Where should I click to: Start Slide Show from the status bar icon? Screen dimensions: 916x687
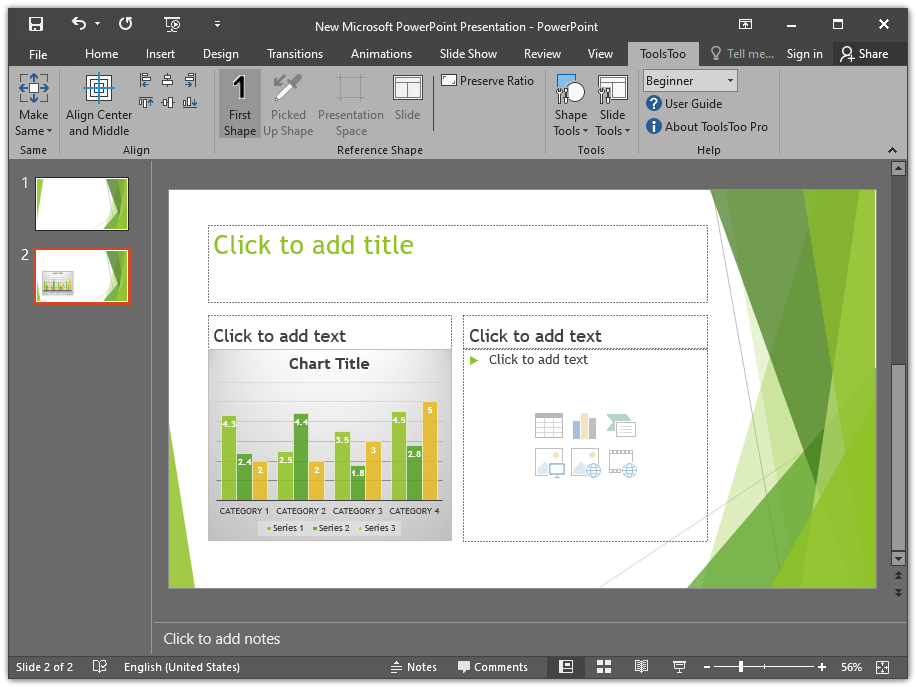[679, 667]
